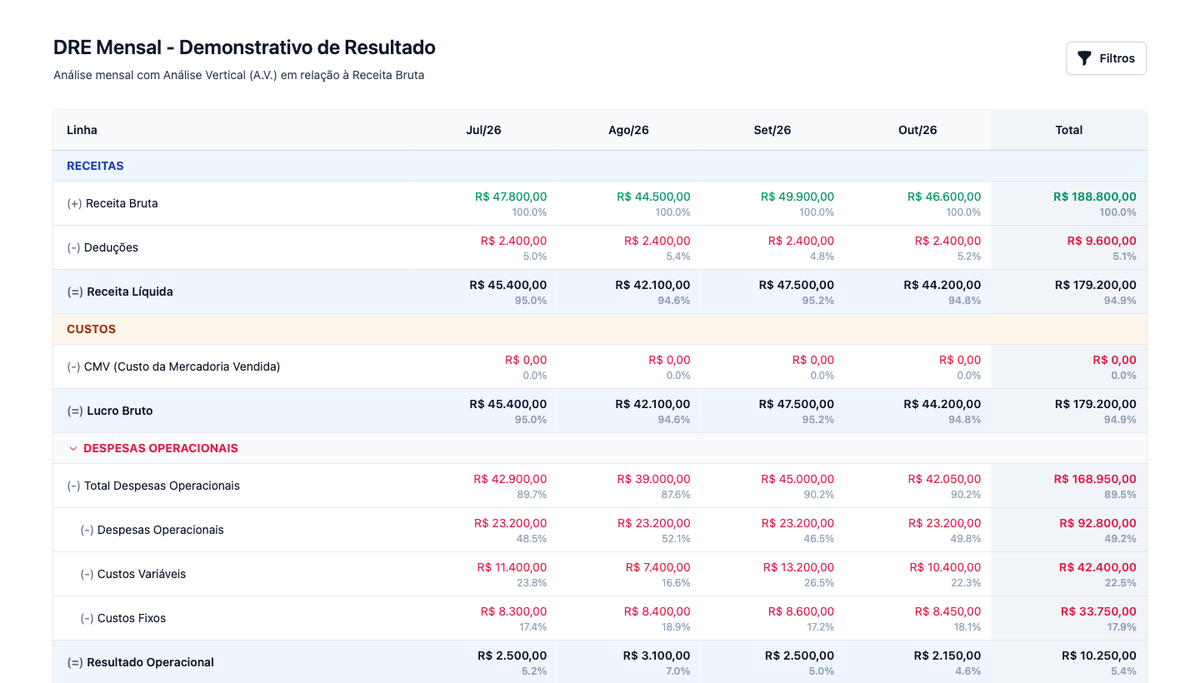Select the Custos Fixos sub-row
Viewport: 1200px width, 683px height.
coord(600,618)
